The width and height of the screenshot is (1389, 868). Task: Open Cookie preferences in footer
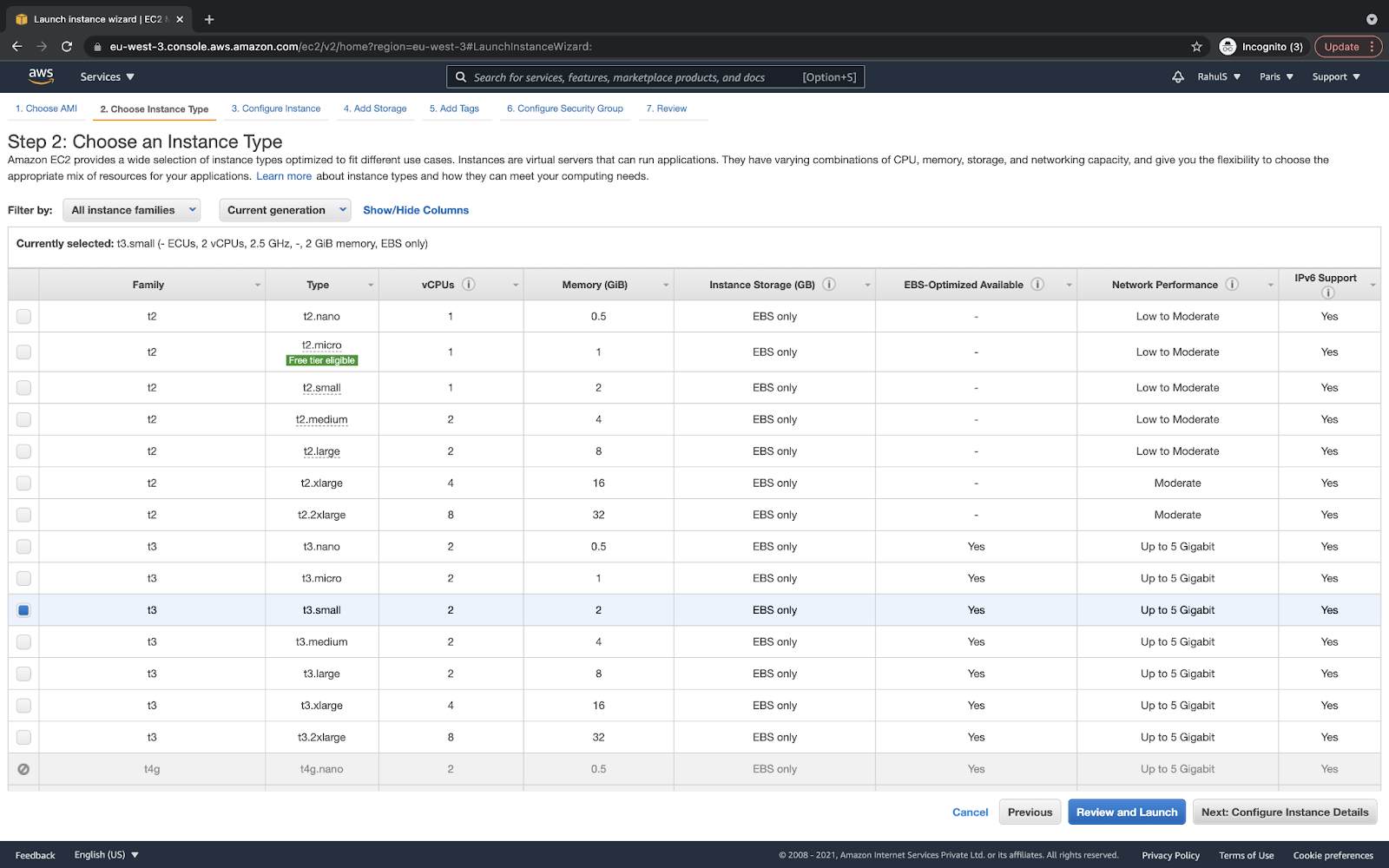(1333, 855)
